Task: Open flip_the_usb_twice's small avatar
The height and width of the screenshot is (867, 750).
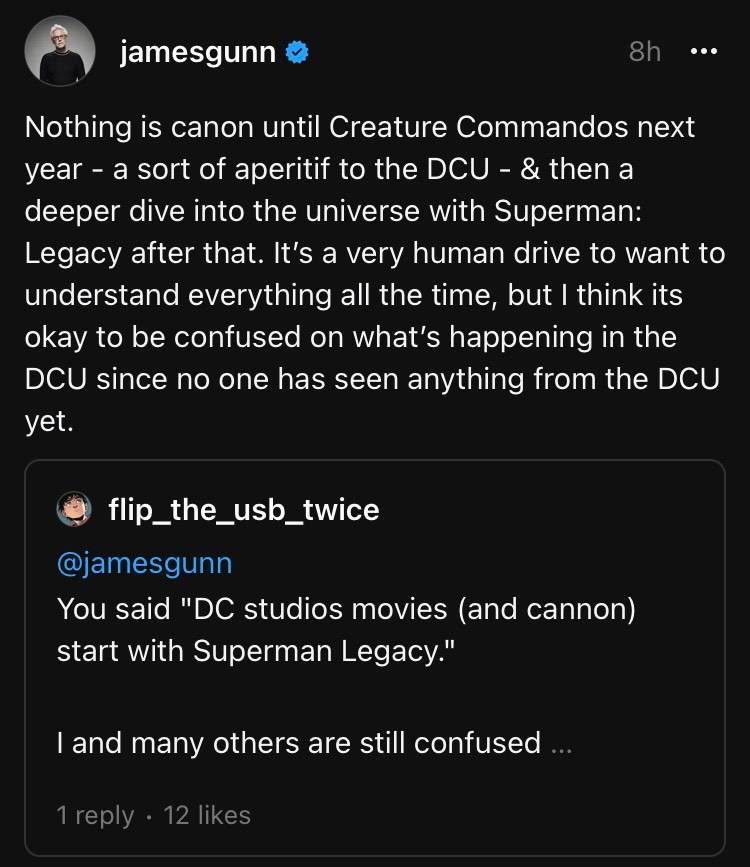Action: (x=74, y=509)
